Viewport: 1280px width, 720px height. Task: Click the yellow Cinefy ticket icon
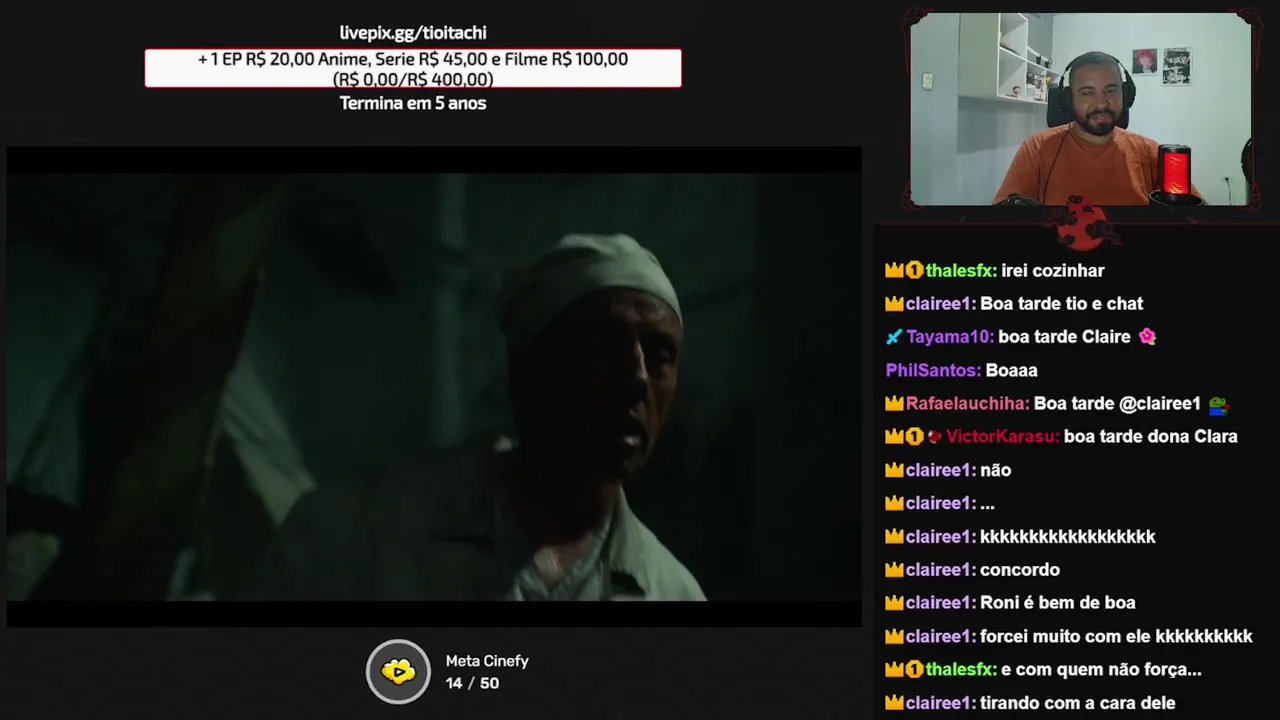click(398, 672)
